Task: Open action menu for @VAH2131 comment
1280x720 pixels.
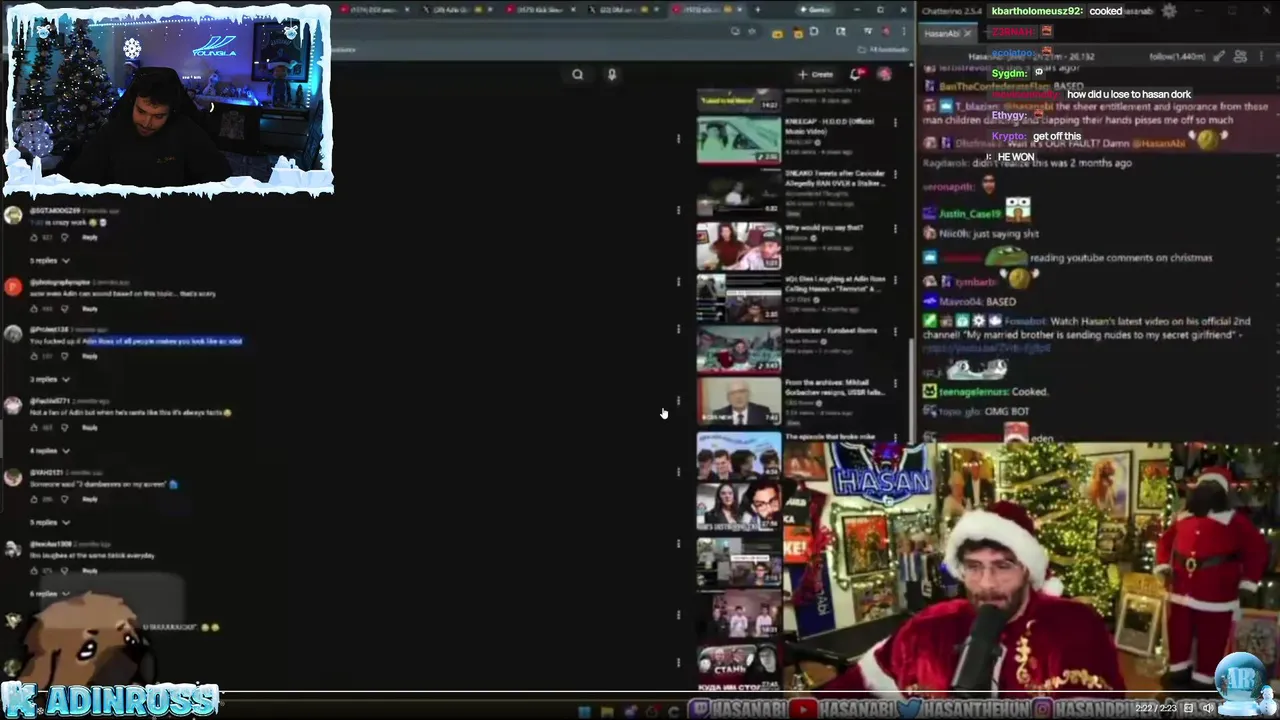Action: tap(678, 472)
